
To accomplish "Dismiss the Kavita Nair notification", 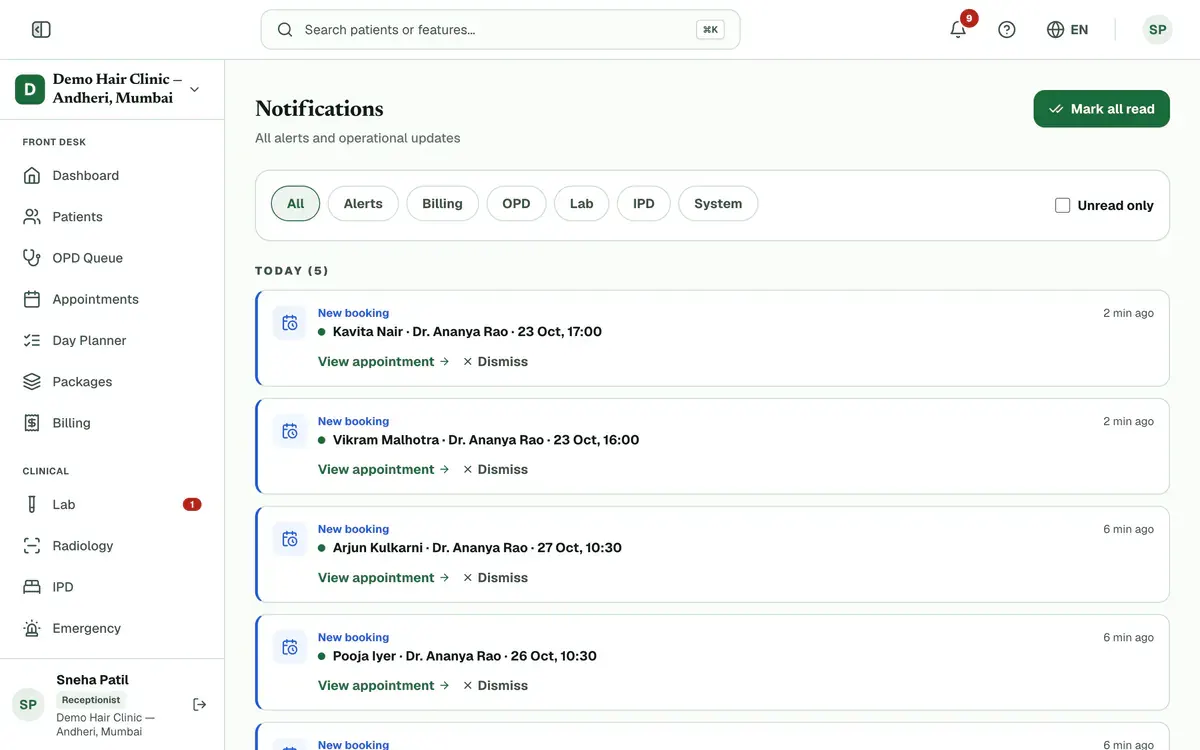I will click(496, 361).
